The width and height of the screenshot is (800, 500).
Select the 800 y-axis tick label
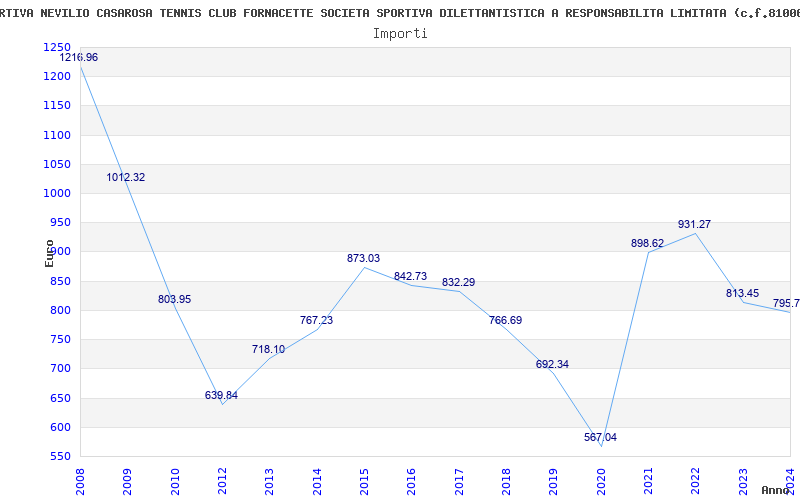tap(60, 310)
